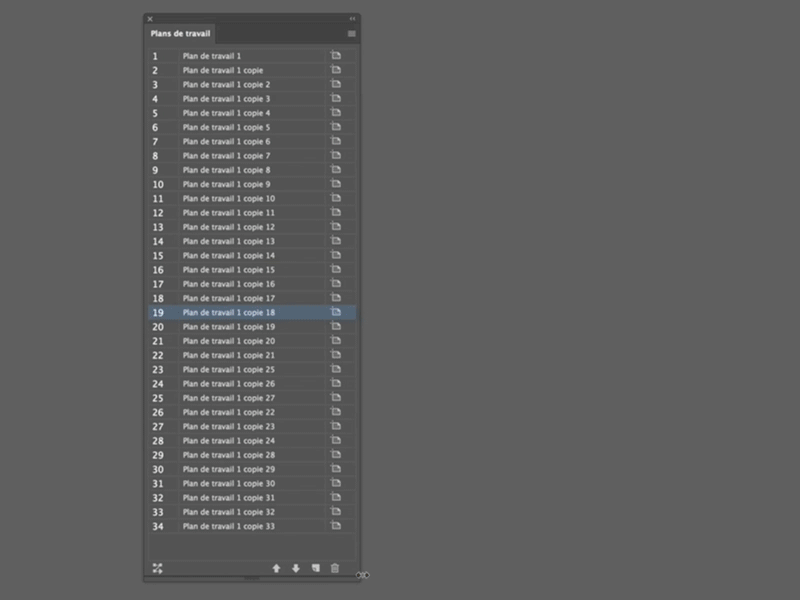
Task: Create a new artboard
Action: click(314, 568)
